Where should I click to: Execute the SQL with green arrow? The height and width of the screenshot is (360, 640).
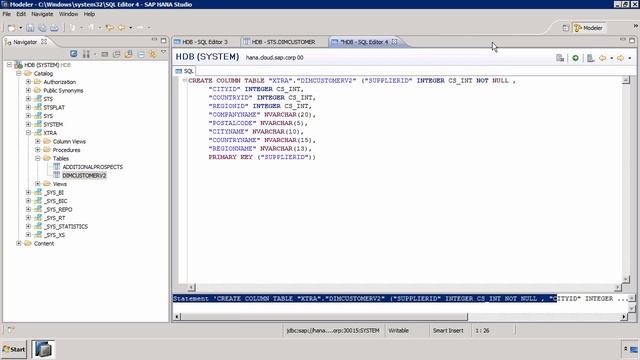coord(575,58)
